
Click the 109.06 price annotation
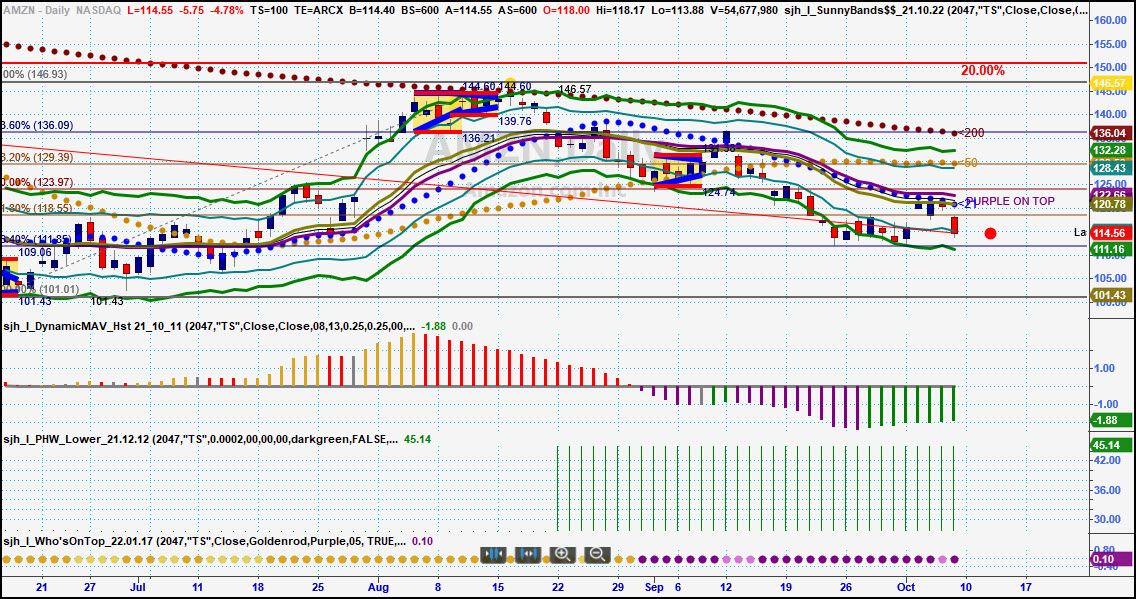pyautogui.click(x=35, y=252)
